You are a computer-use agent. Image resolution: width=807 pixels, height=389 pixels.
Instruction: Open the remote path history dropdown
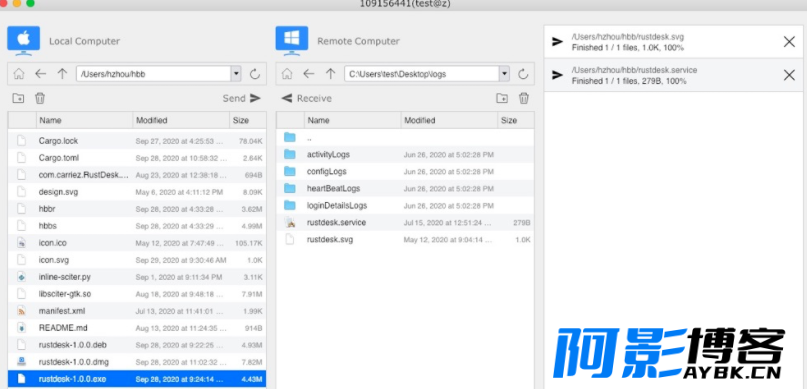(504, 74)
